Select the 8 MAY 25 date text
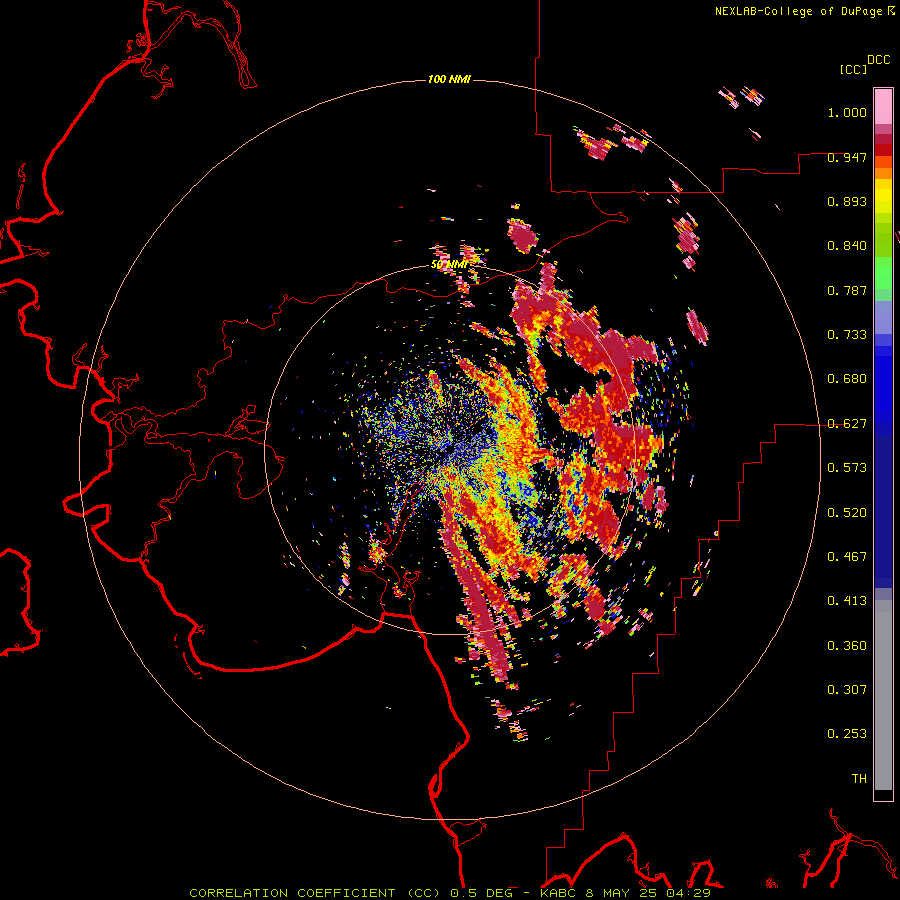This screenshot has height=900, width=900. tap(622, 893)
